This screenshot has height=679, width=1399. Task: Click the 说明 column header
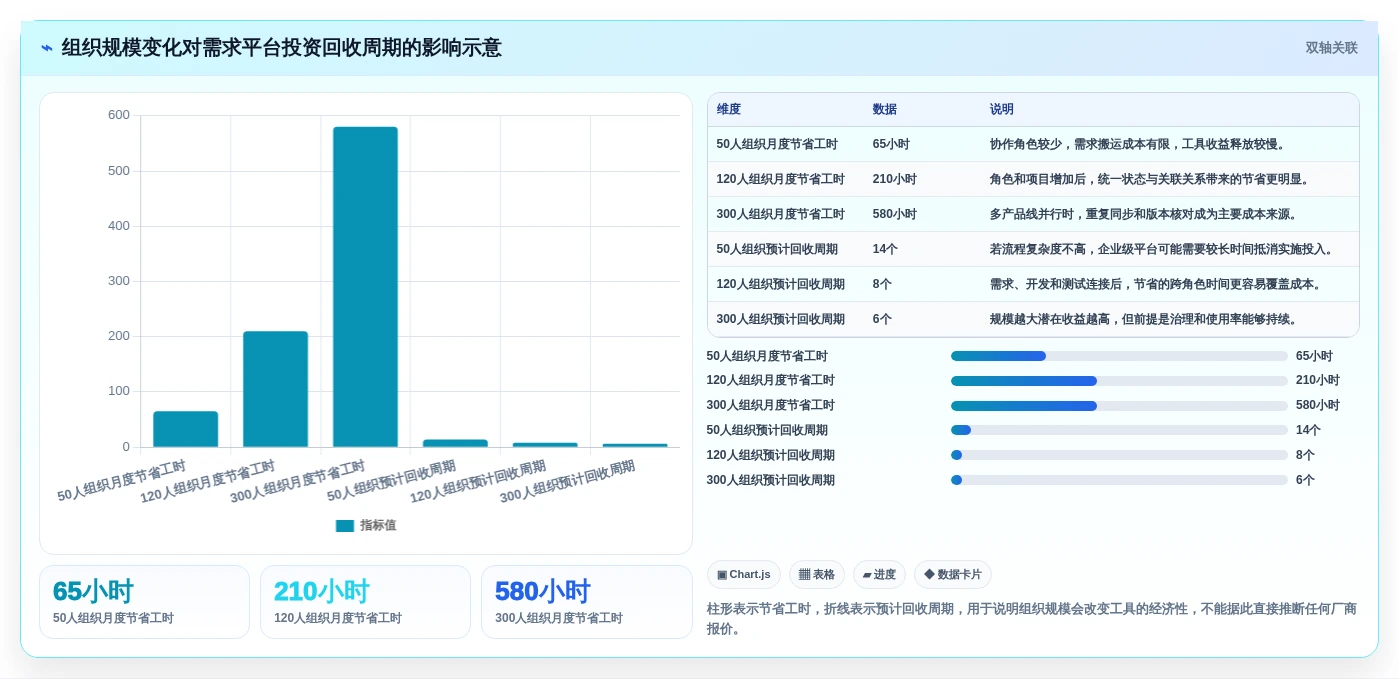tap(1002, 110)
